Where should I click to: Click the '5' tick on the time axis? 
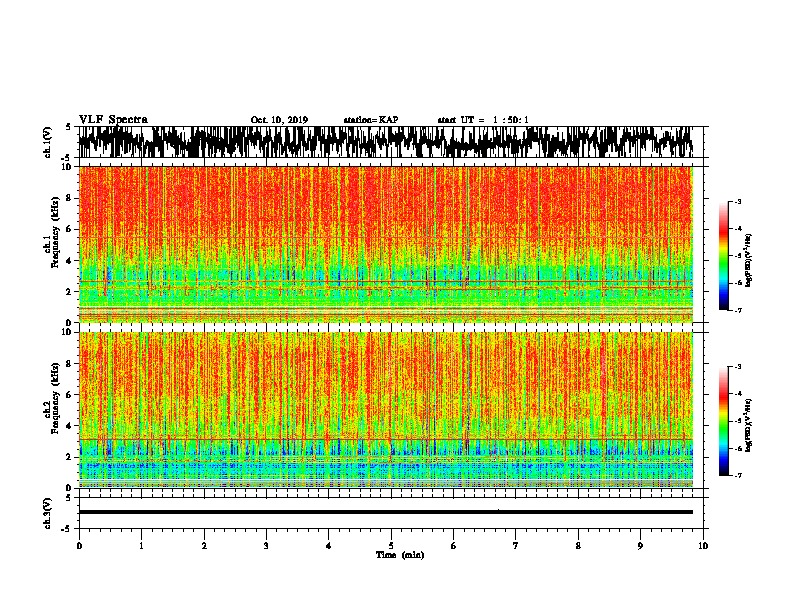tap(391, 546)
